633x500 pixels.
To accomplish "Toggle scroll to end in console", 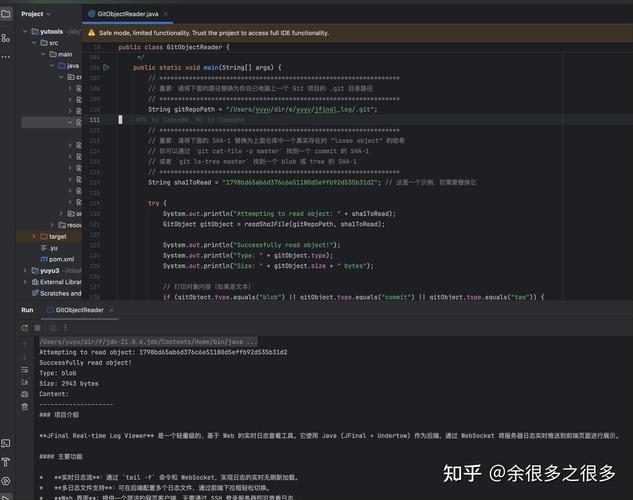I will 25,382.
